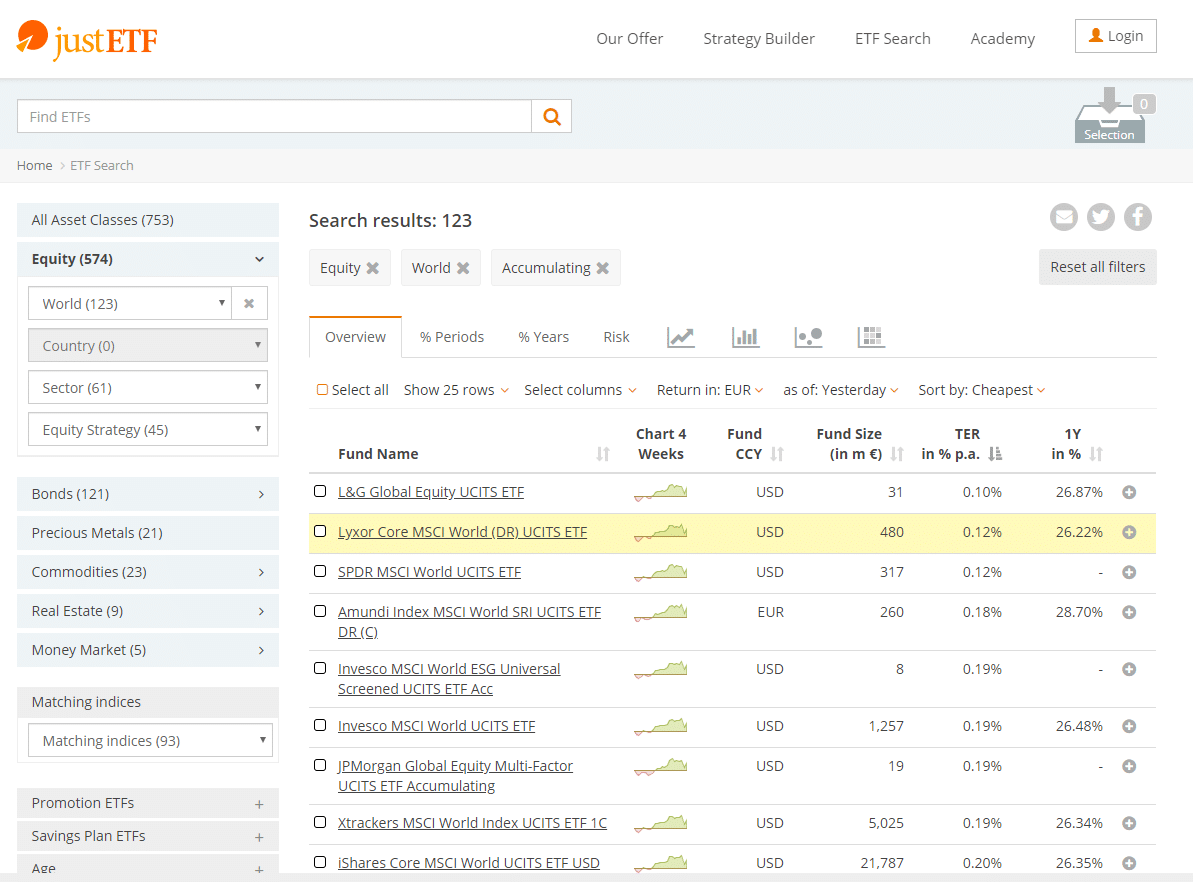Sort table by Fund Size

pos(897,454)
